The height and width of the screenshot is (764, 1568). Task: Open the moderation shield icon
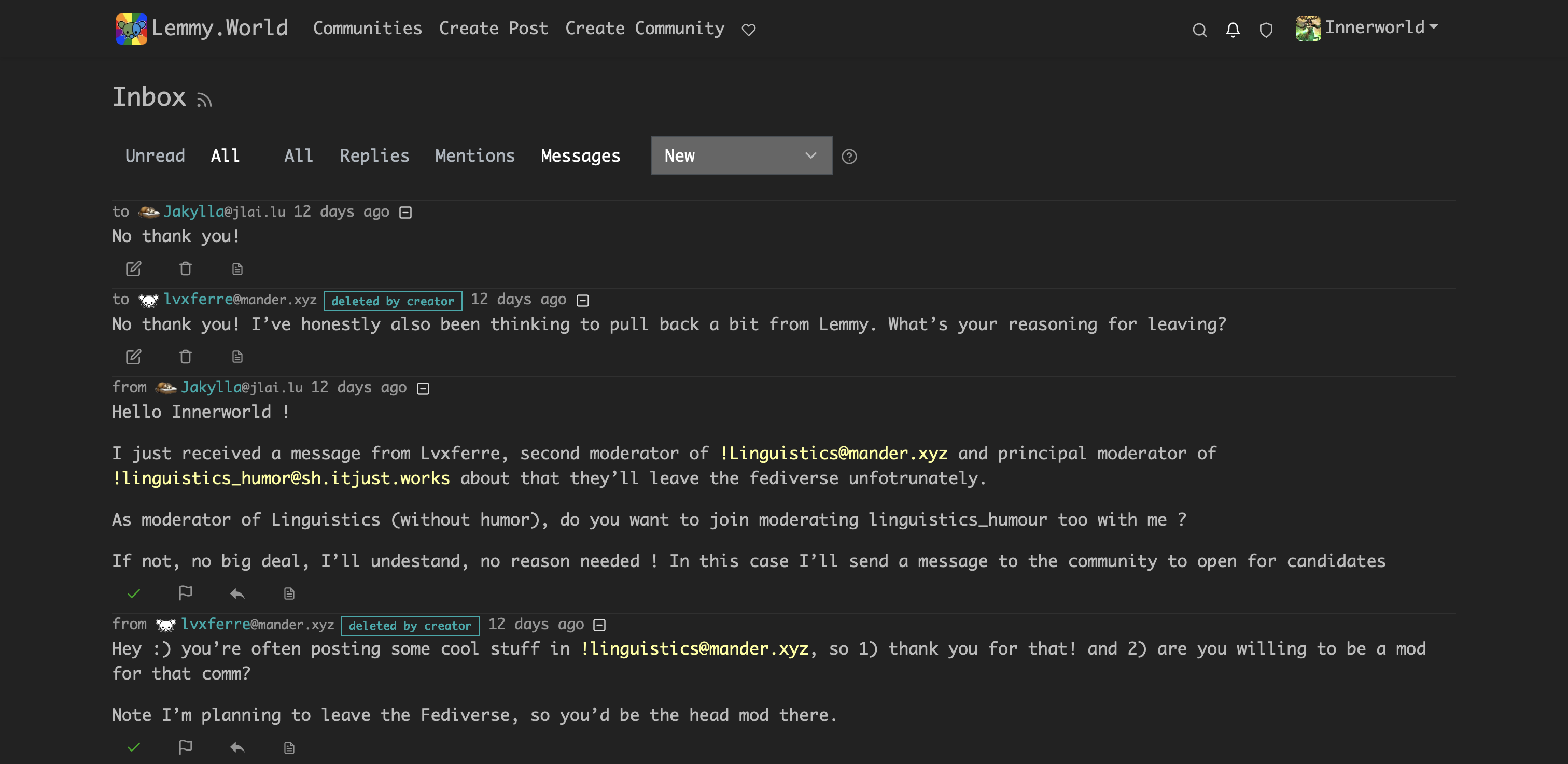(x=1266, y=29)
